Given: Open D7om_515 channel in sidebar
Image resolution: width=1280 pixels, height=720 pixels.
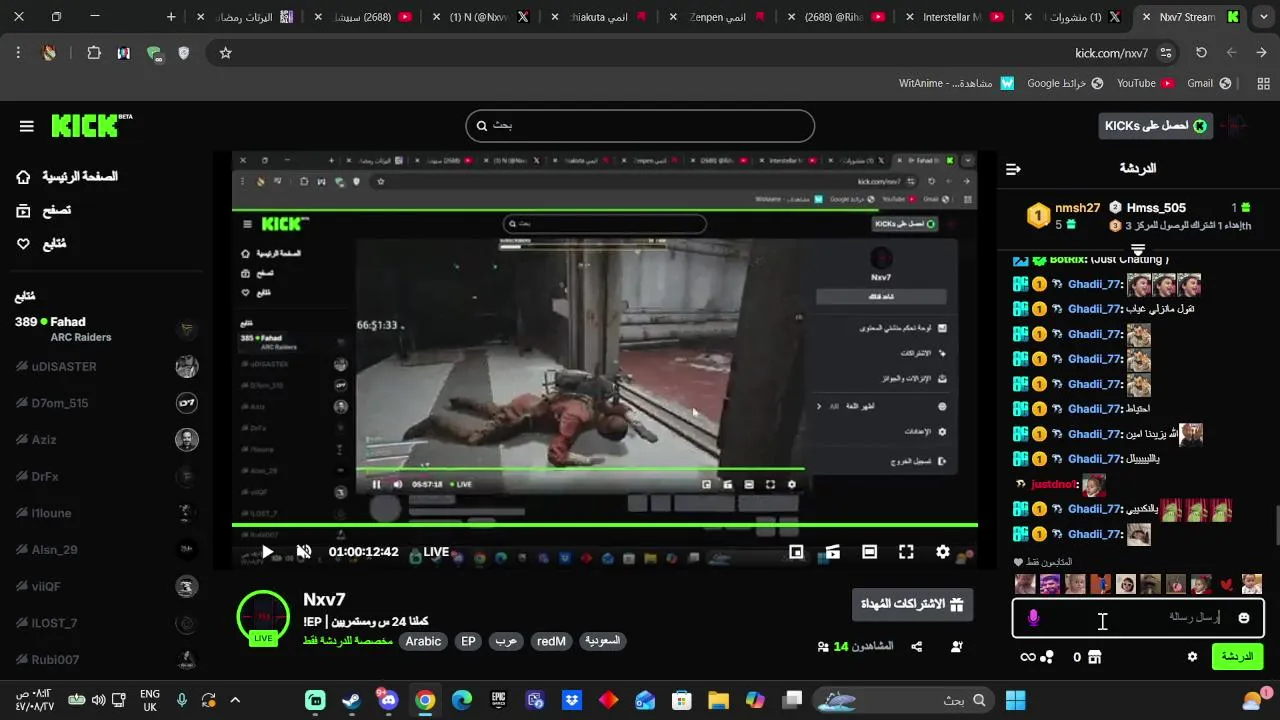Looking at the screenshot, I should (x=106, y=403).
